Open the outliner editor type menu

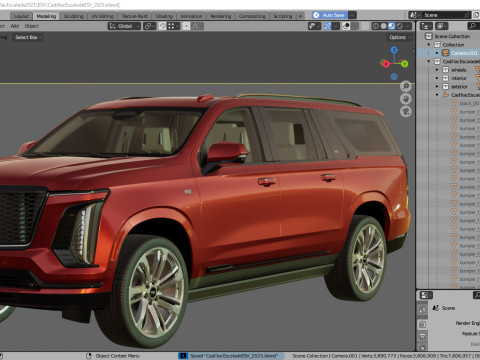point(426,26)
